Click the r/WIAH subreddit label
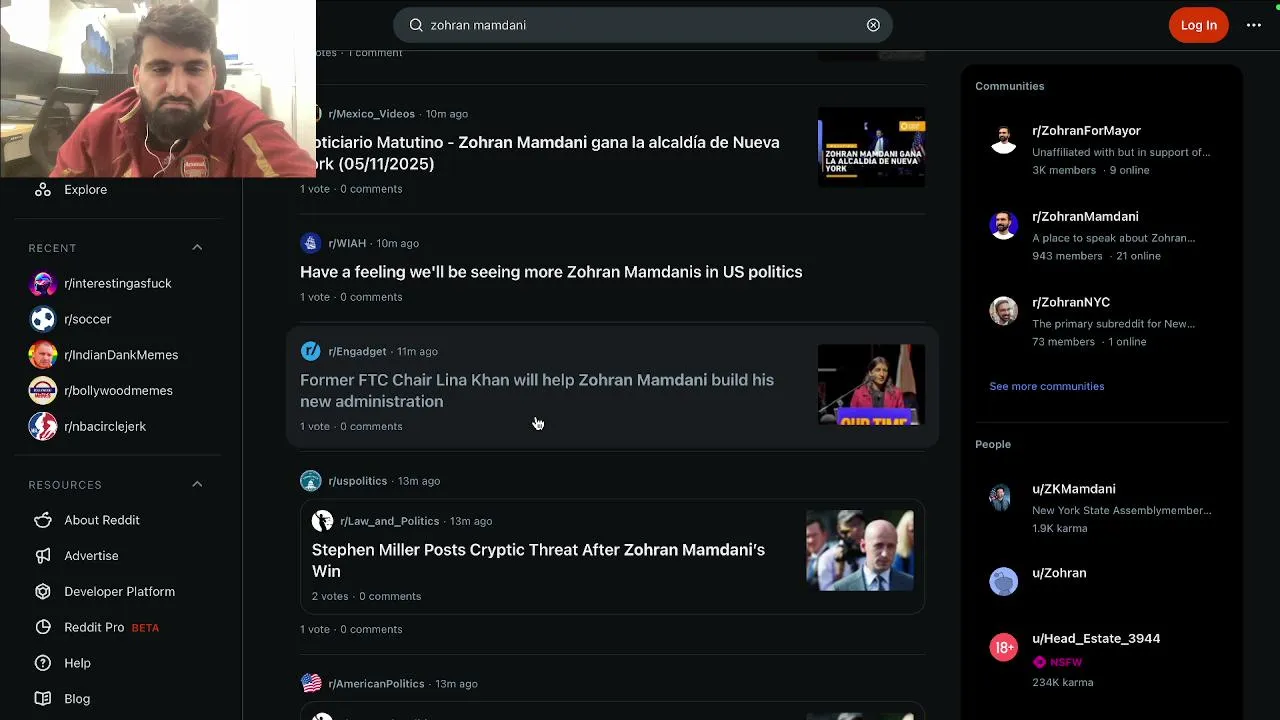Viewport: 1280px width, 720px height. pos(347,244)
